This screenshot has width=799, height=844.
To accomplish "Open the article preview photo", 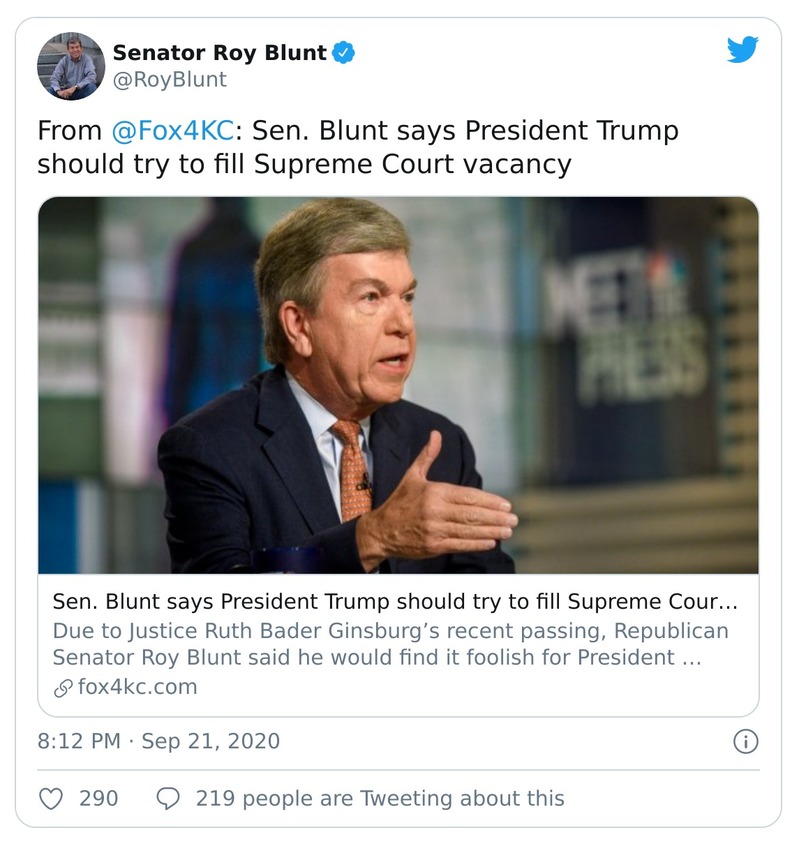I will point(398,384).
